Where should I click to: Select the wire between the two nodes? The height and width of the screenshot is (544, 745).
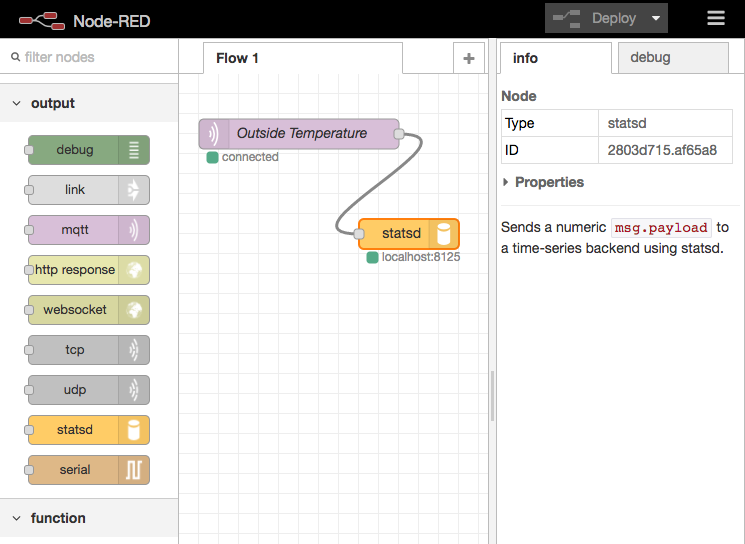point(379,184)
